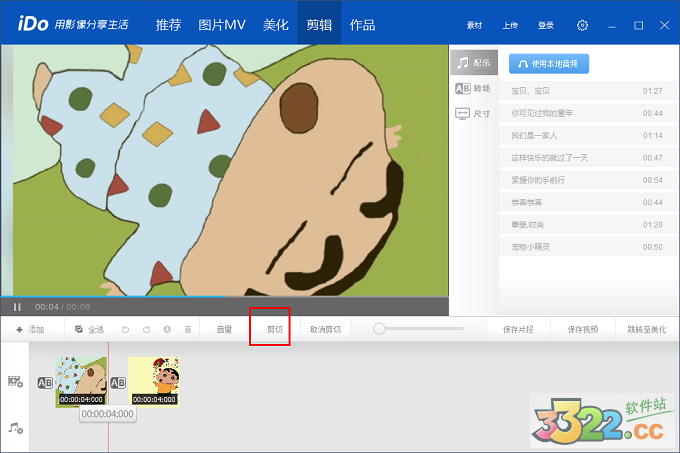The image size is (680, 453).
Task: Click the redo arrow icon
Action: pos(146,329)
